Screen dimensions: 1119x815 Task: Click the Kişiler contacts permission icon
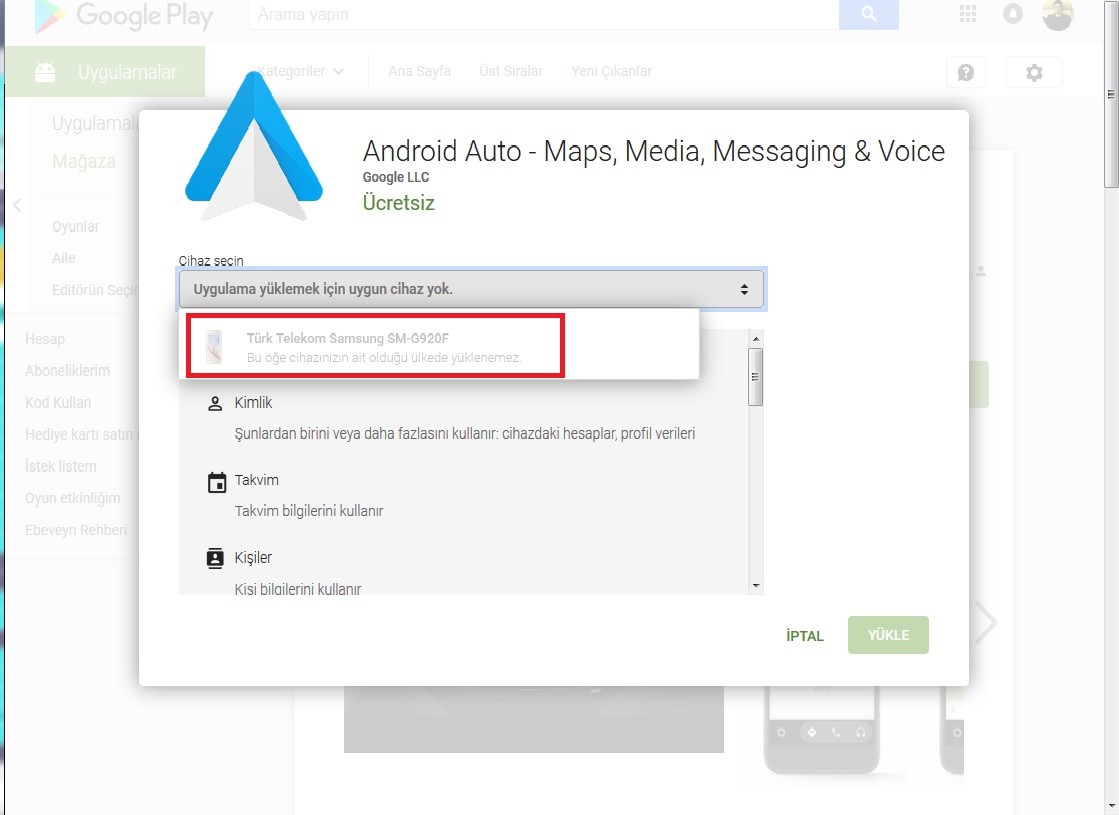[x=215, y=558]
